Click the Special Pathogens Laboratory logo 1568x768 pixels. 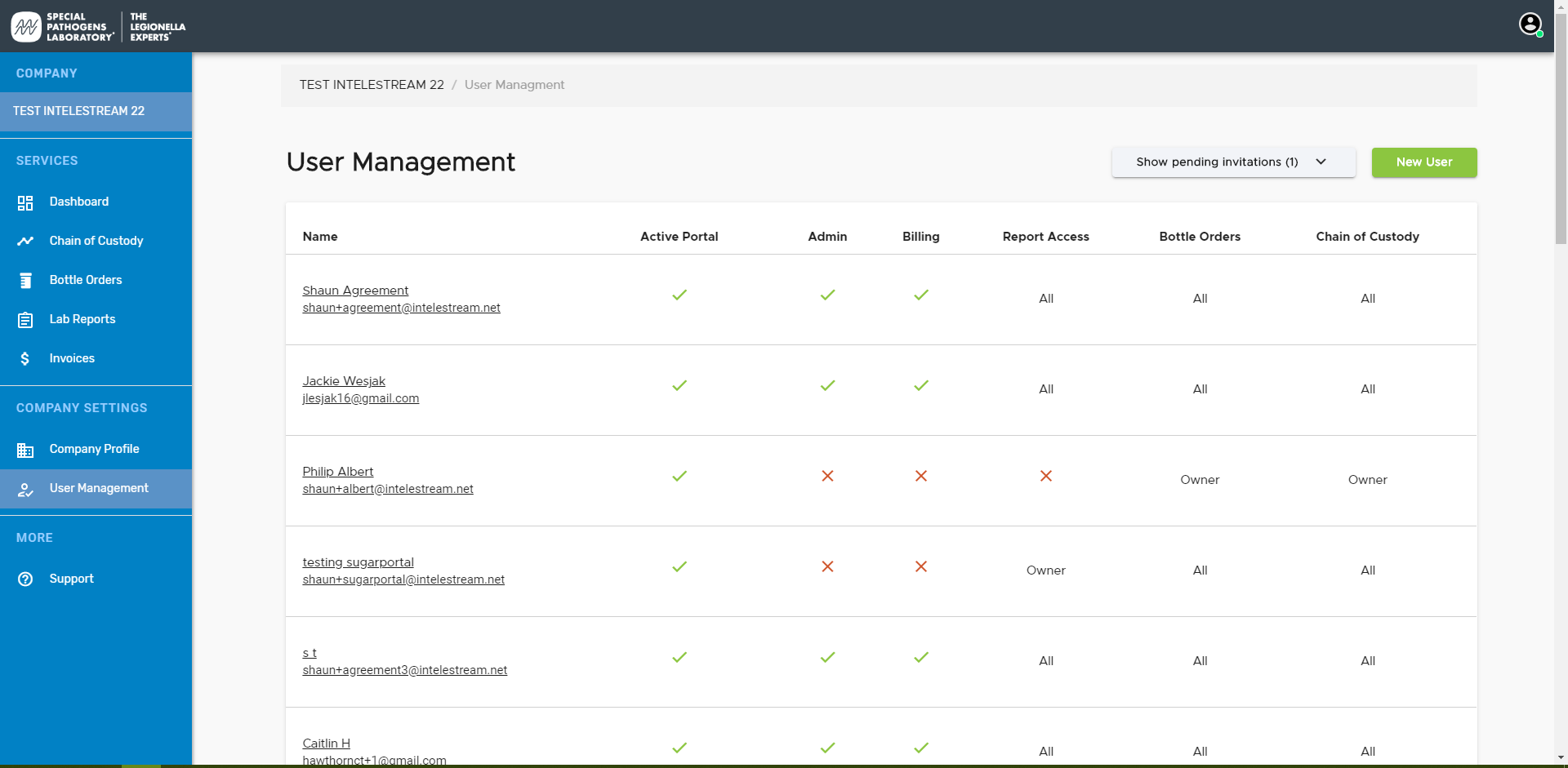pyautogui.click(x=98, y=26)
